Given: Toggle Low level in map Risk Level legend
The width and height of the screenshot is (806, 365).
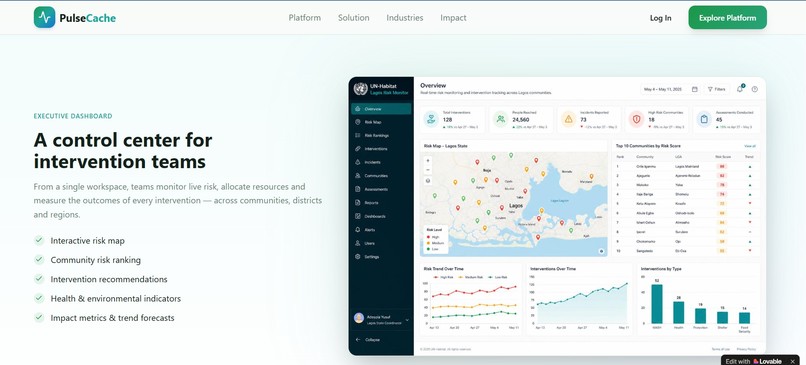Looking at the screenshot, I should tap(433, 249).
